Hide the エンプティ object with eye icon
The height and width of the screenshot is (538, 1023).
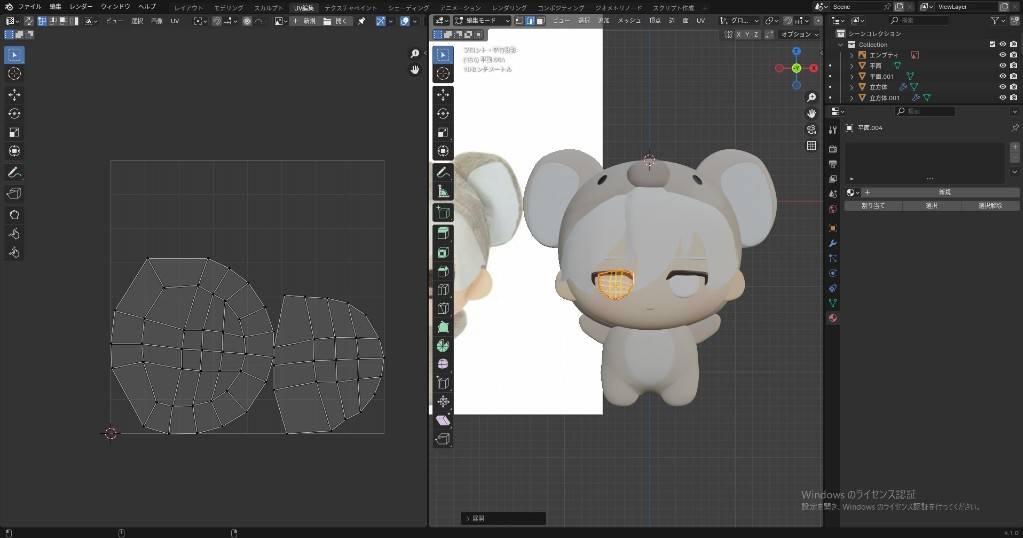1002,55
